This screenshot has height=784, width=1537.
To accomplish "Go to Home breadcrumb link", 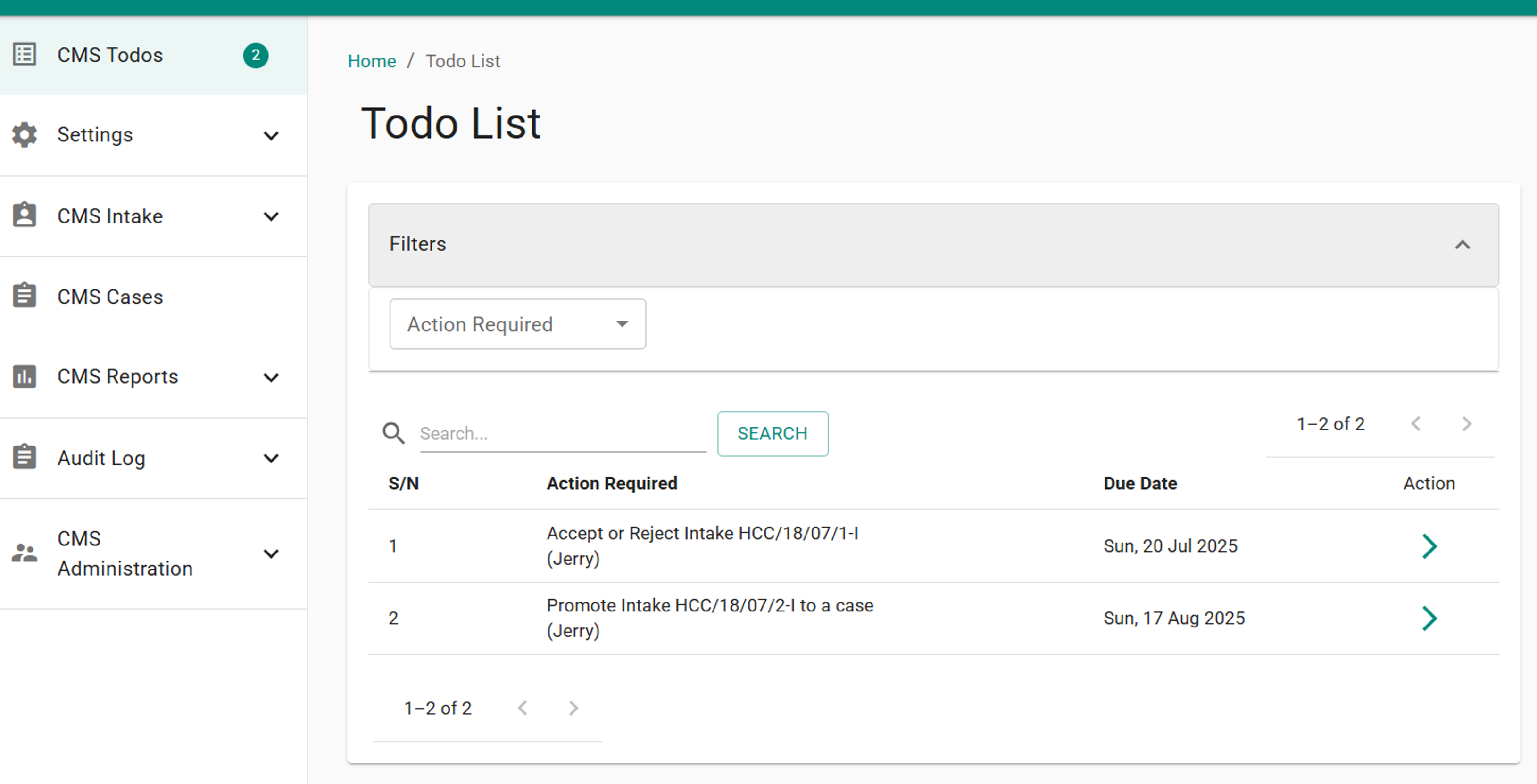I will (372, 61).
